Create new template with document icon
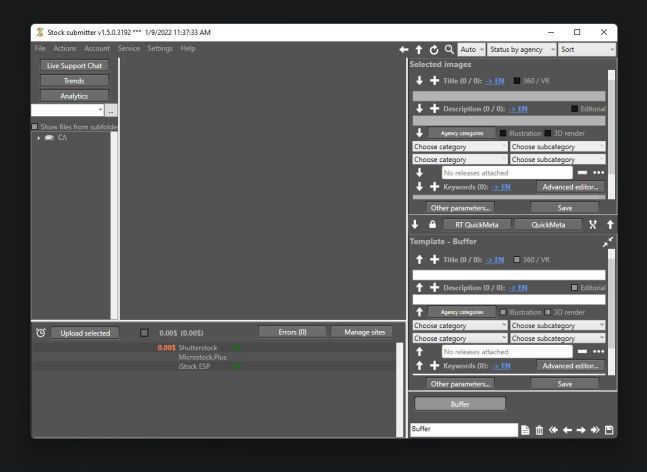This screenshot has width=647, height=472. (x=525, y=430)
